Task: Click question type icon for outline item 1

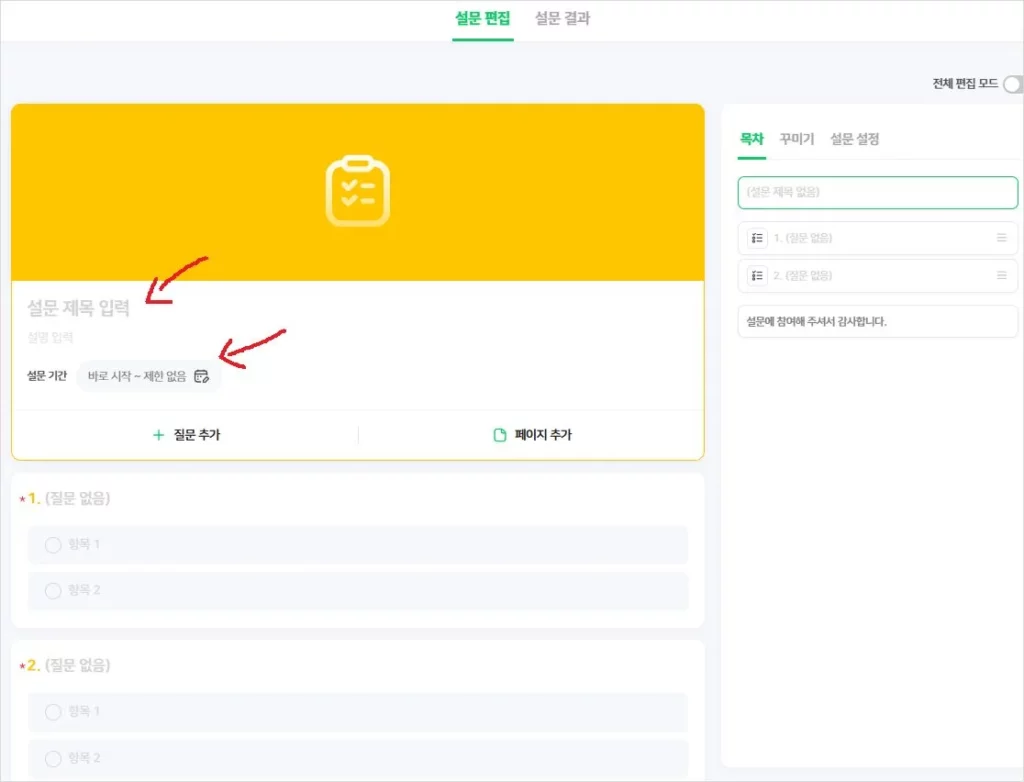Action: coord(757,238)
